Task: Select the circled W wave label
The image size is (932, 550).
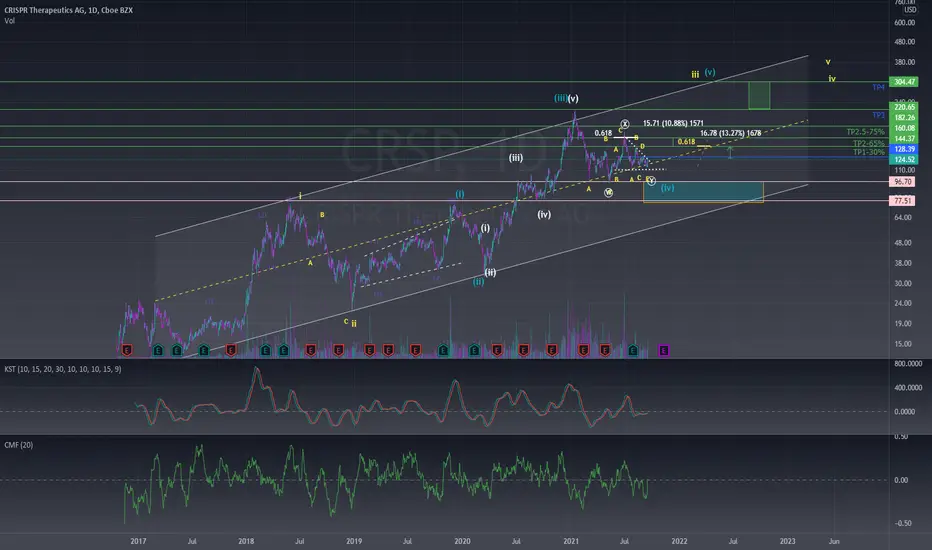Action: (608, 192)
